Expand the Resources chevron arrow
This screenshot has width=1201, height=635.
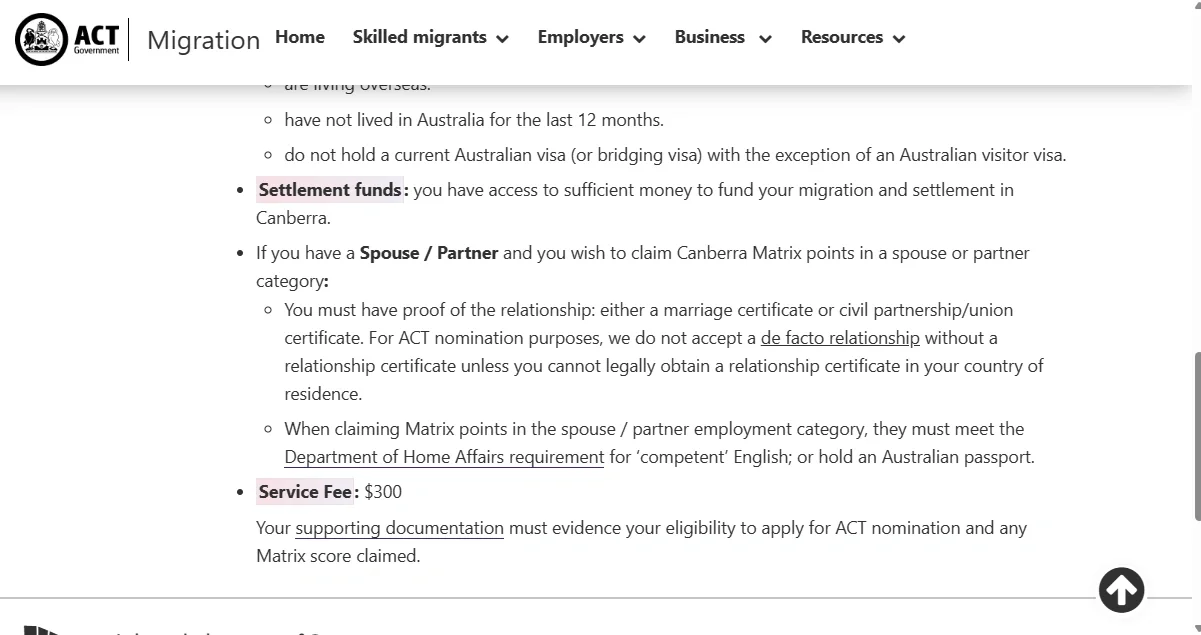(x=899, y=39)
